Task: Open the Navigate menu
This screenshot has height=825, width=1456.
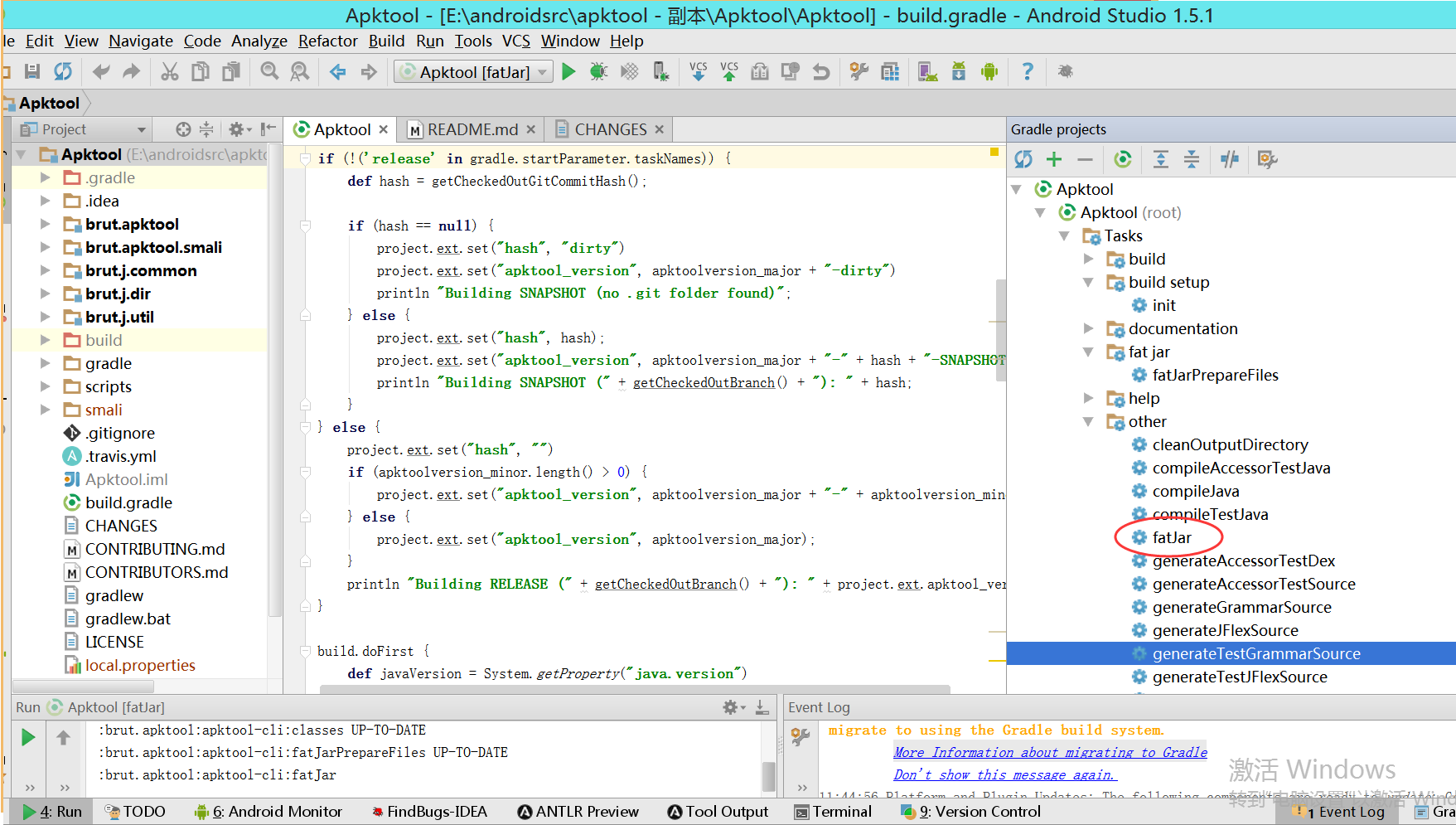Action: point(141,41)
